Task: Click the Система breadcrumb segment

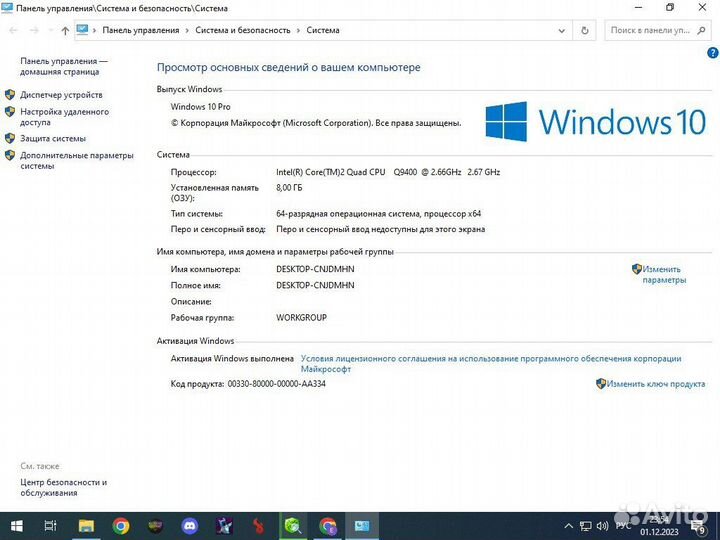Action: 323,30
